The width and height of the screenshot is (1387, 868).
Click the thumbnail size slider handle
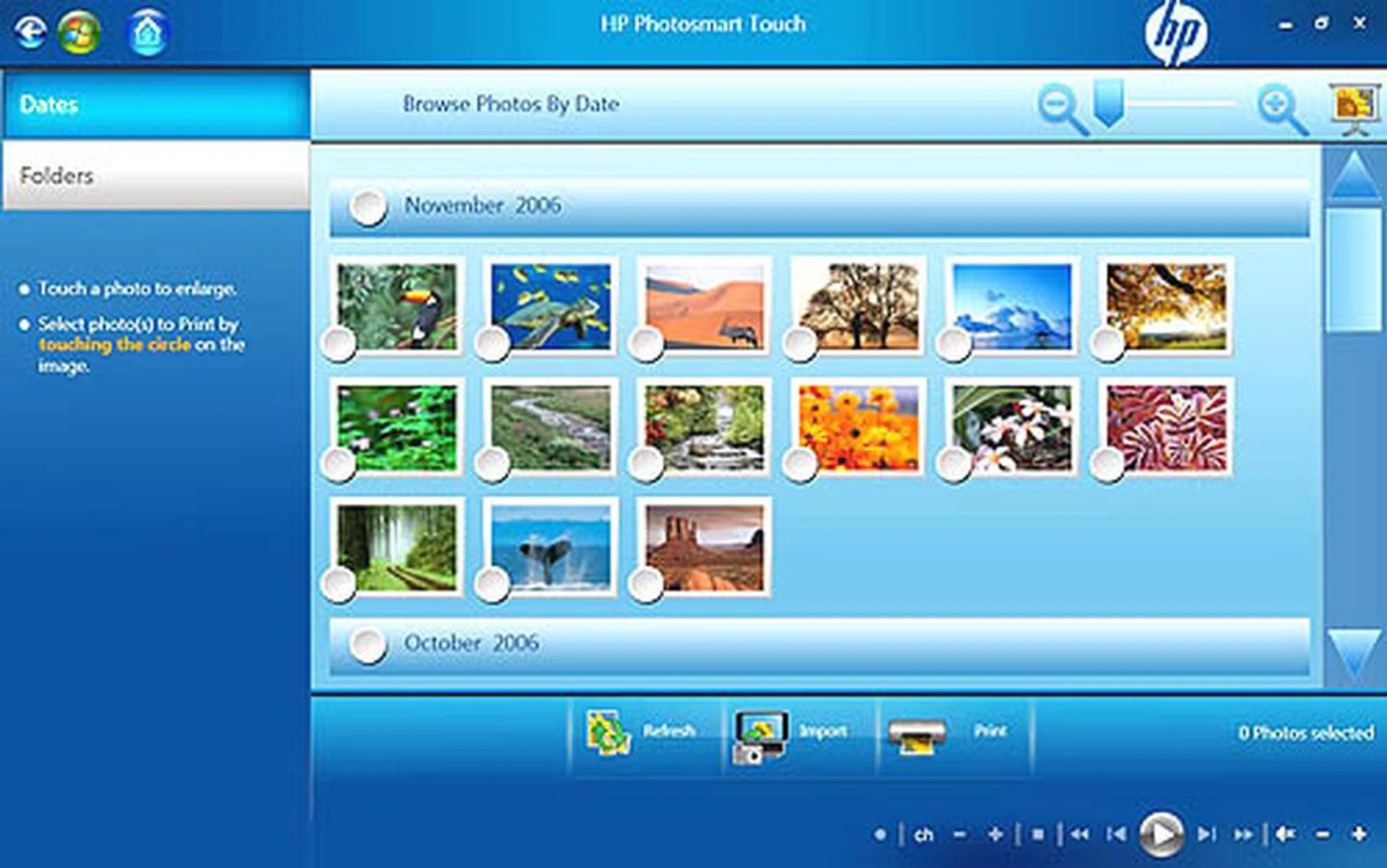point(1107,103)
